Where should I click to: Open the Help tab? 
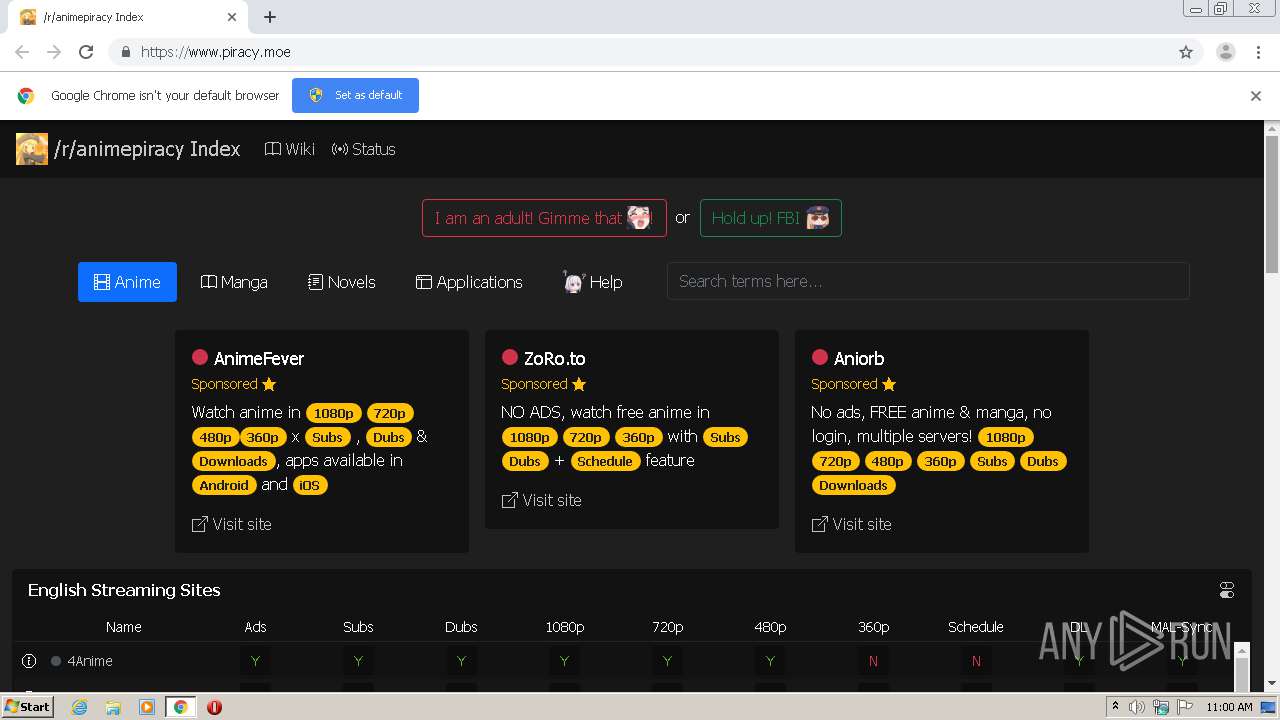(592, 282)
